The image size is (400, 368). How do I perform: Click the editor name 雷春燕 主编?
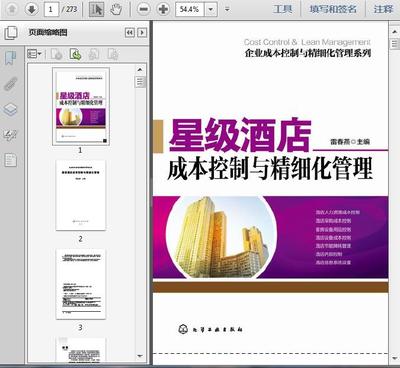click(350, 141)
